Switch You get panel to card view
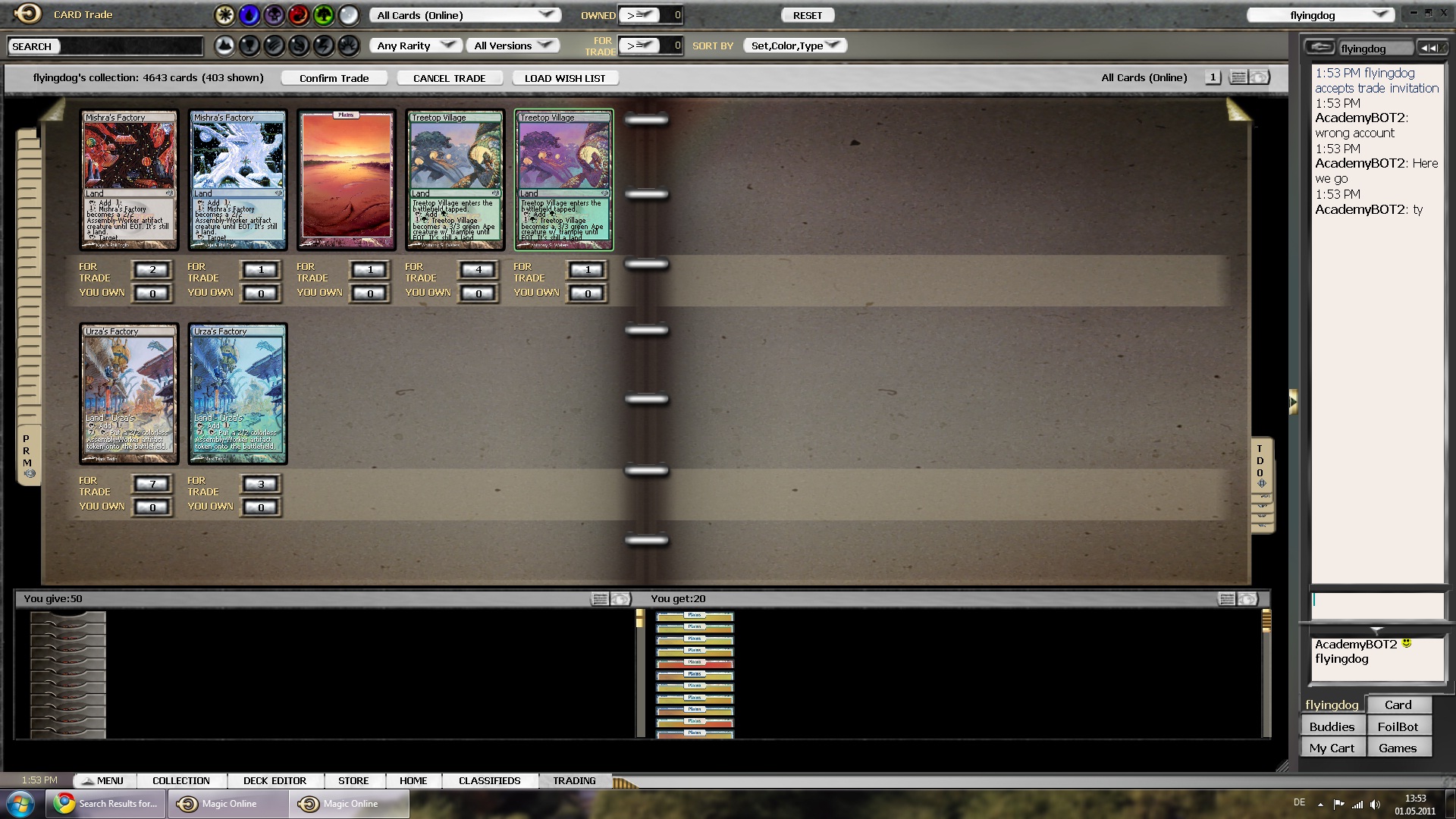1456x819 pixels. (x=1247, y=599)
